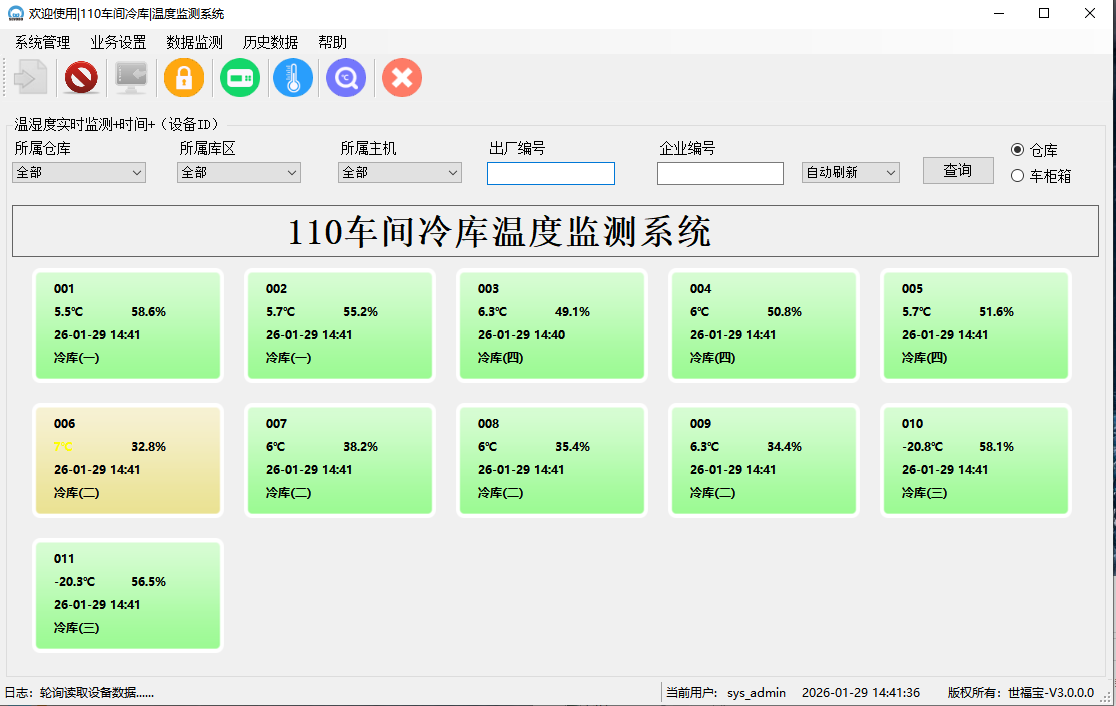Screen dimensions: 1116x706
Task: Open the blue thermometer toolbar icon
Action: (293, 78)
